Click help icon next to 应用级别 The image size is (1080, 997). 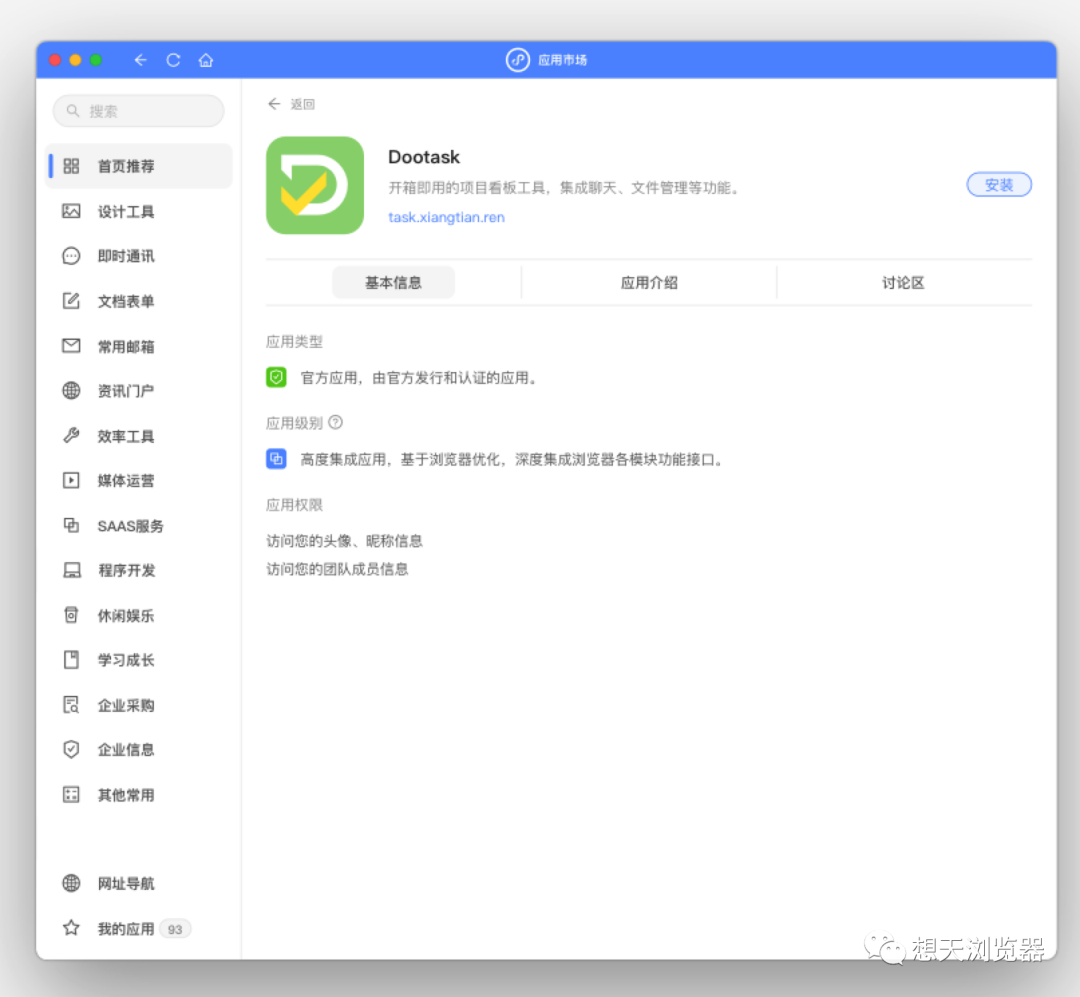[x=335, y=422]
